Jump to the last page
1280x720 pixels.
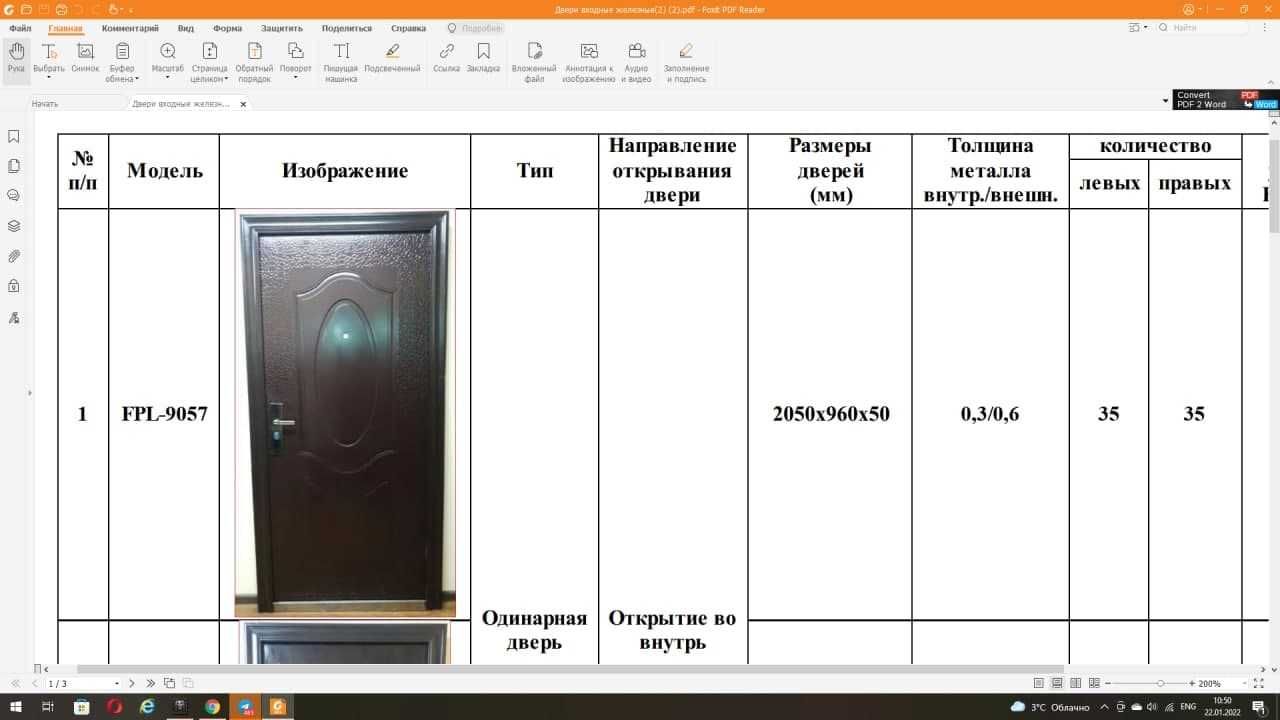(151, 683)
